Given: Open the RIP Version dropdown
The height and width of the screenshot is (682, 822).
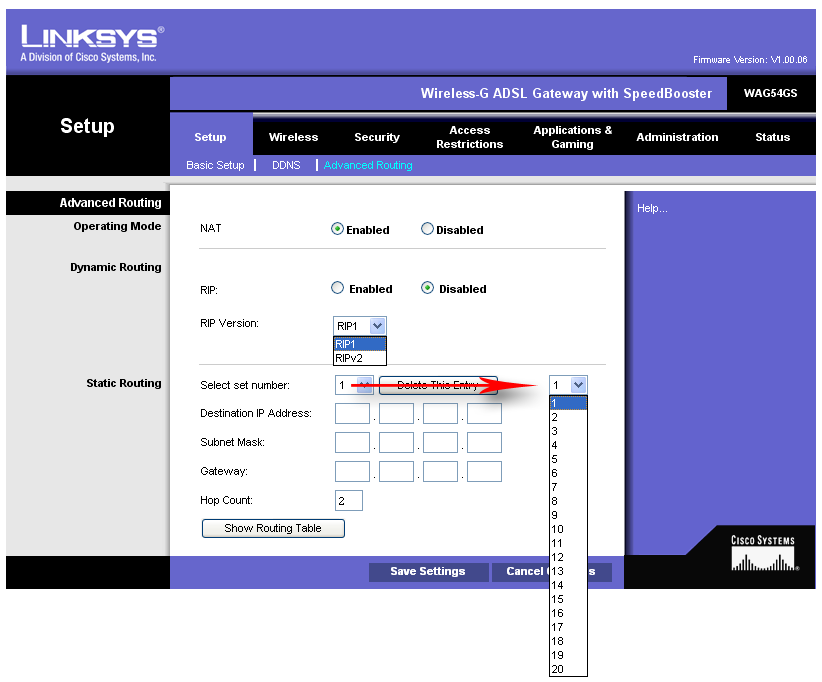Looking at the screenshot, I should pyautogui.click(x=360, y=326).
